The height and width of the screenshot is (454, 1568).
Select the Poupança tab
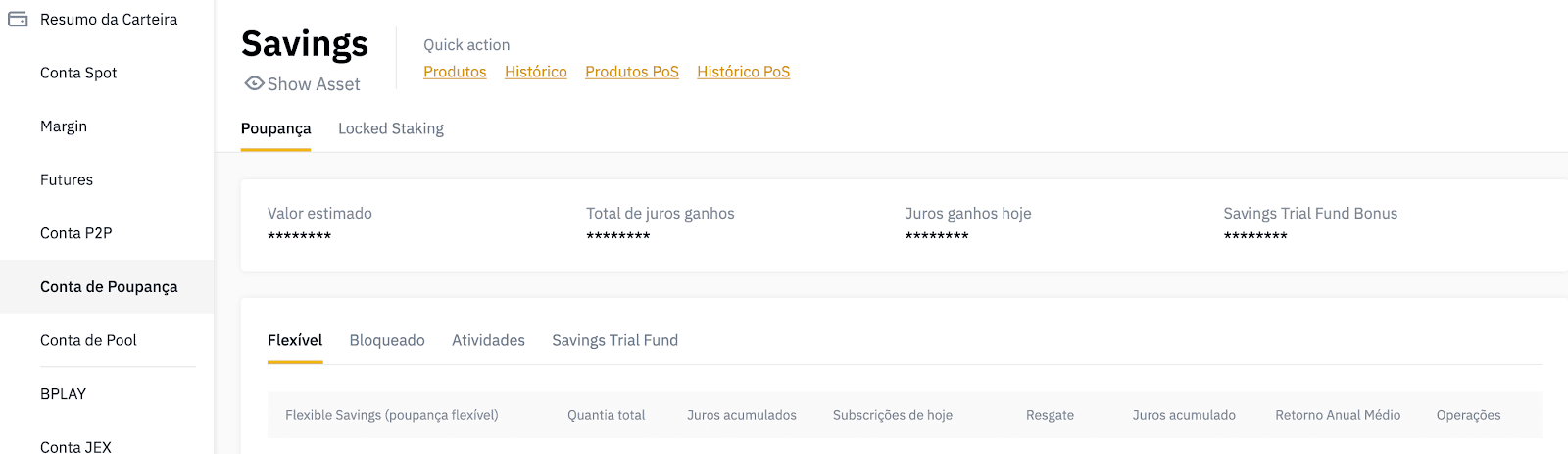point(276,128)
